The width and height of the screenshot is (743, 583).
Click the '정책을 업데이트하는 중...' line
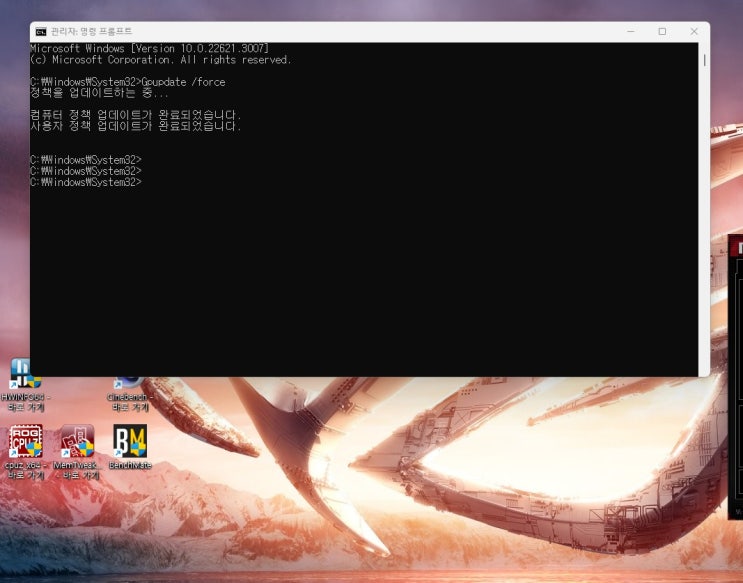coord(99,93)
